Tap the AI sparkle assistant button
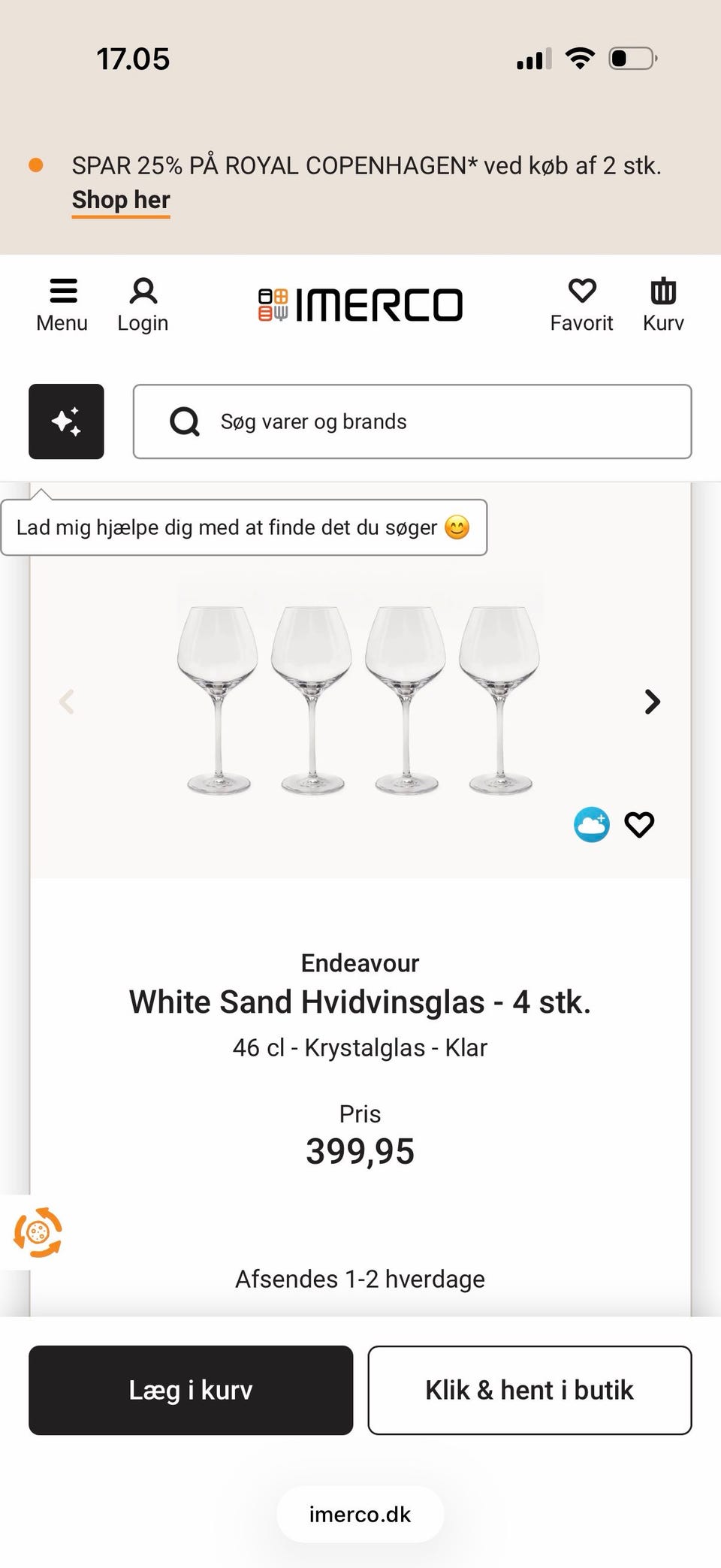Screen dimensions: 721x1568 coord(66,421)
